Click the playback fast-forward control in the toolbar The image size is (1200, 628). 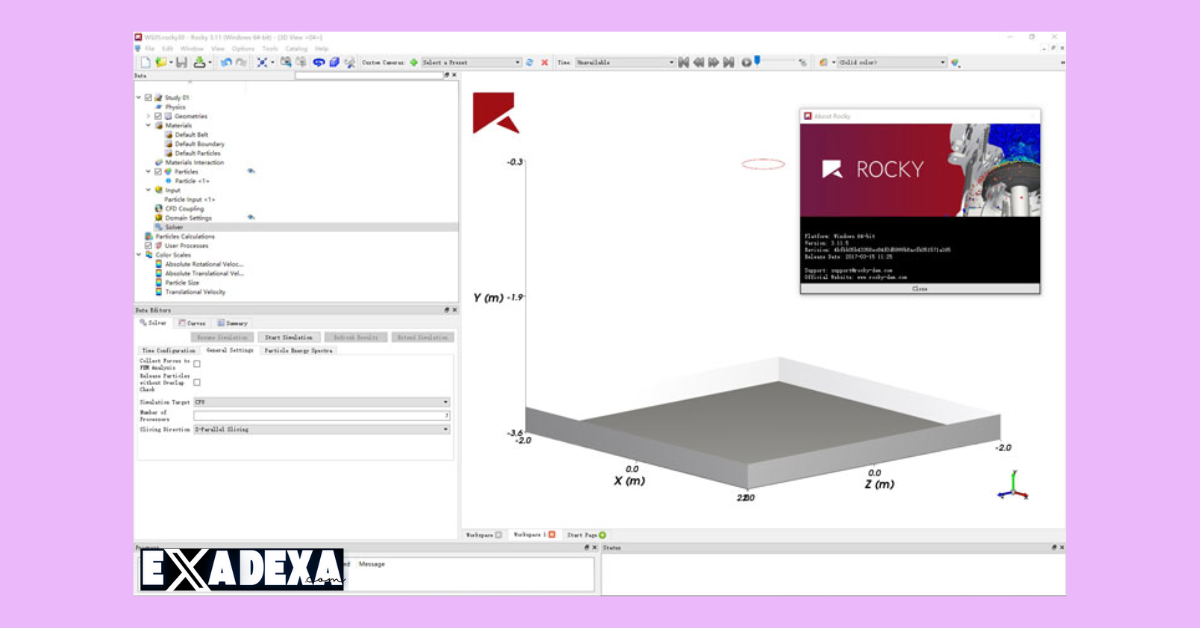point(714,61)
